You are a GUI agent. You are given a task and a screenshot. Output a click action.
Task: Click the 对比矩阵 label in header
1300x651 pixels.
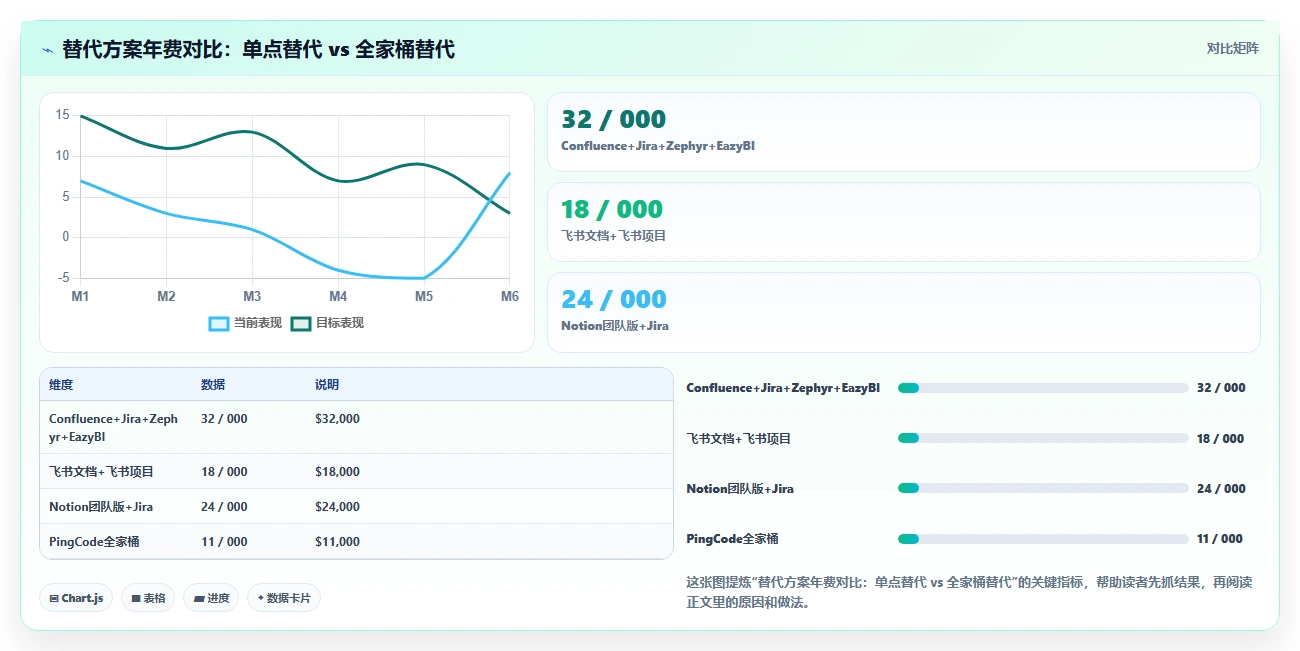pyautogui.click(x=1232, y=48)
